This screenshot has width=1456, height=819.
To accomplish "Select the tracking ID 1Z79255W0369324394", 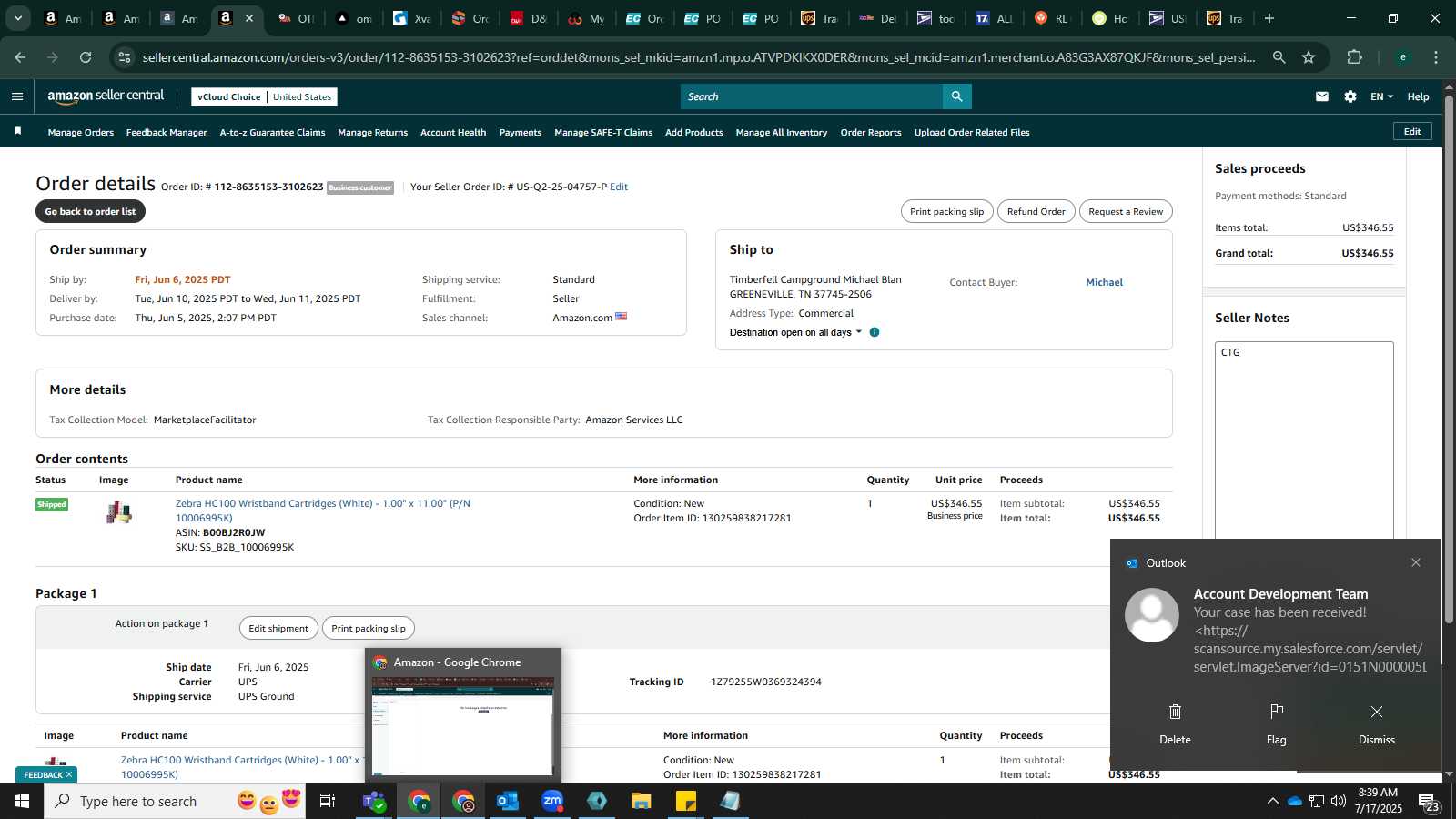I will 766,682.
